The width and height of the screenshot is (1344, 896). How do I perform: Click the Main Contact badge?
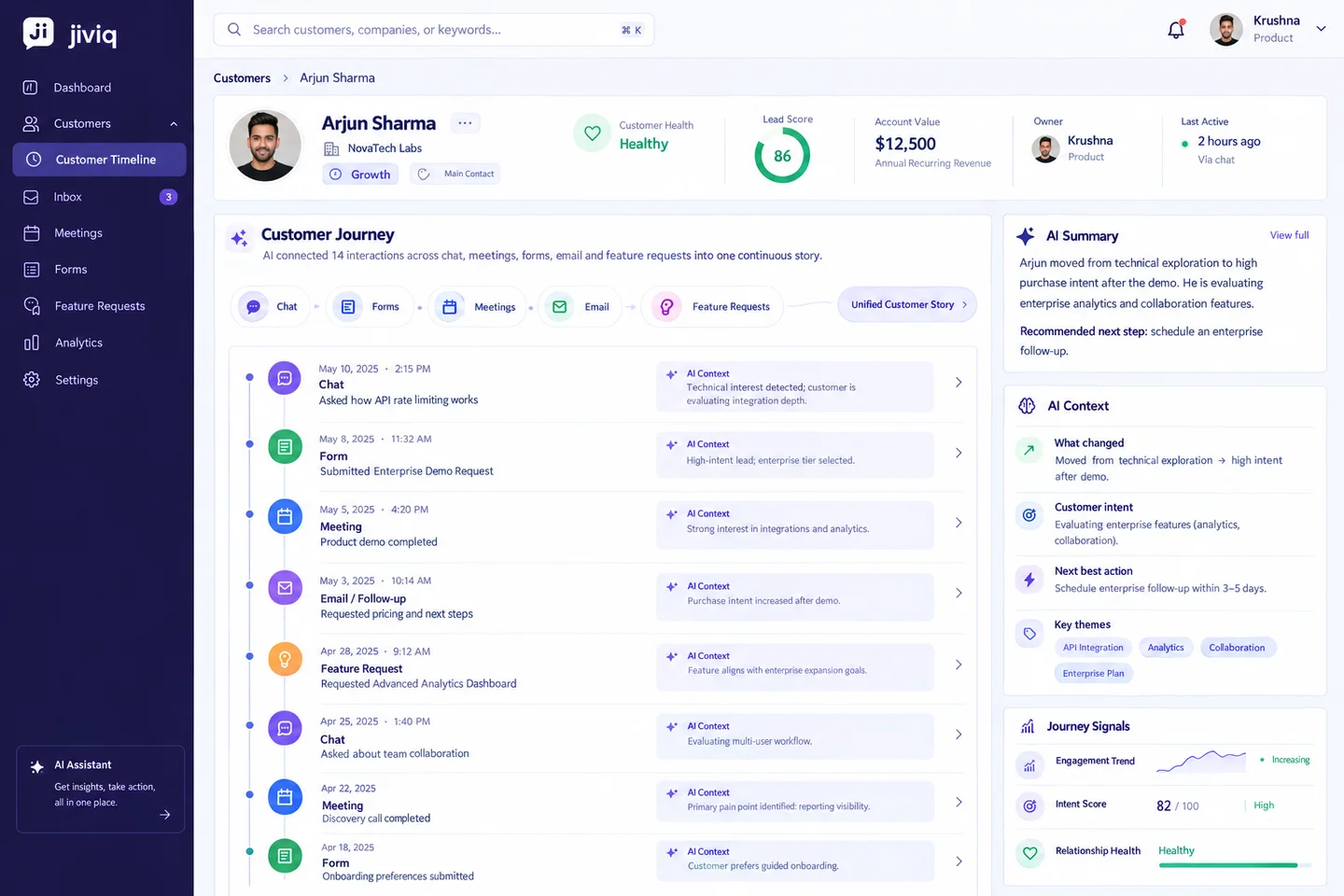455,175
